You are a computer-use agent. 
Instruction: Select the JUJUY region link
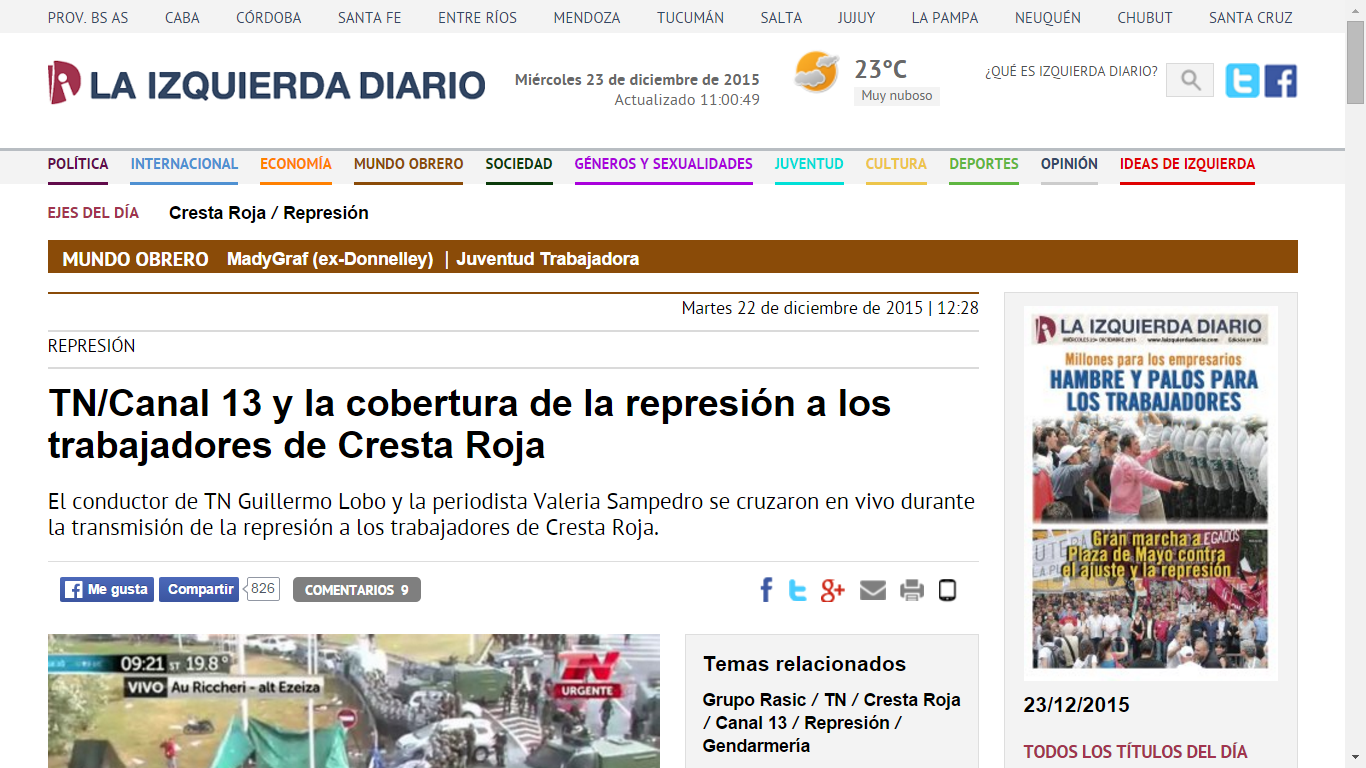point(857,18)
